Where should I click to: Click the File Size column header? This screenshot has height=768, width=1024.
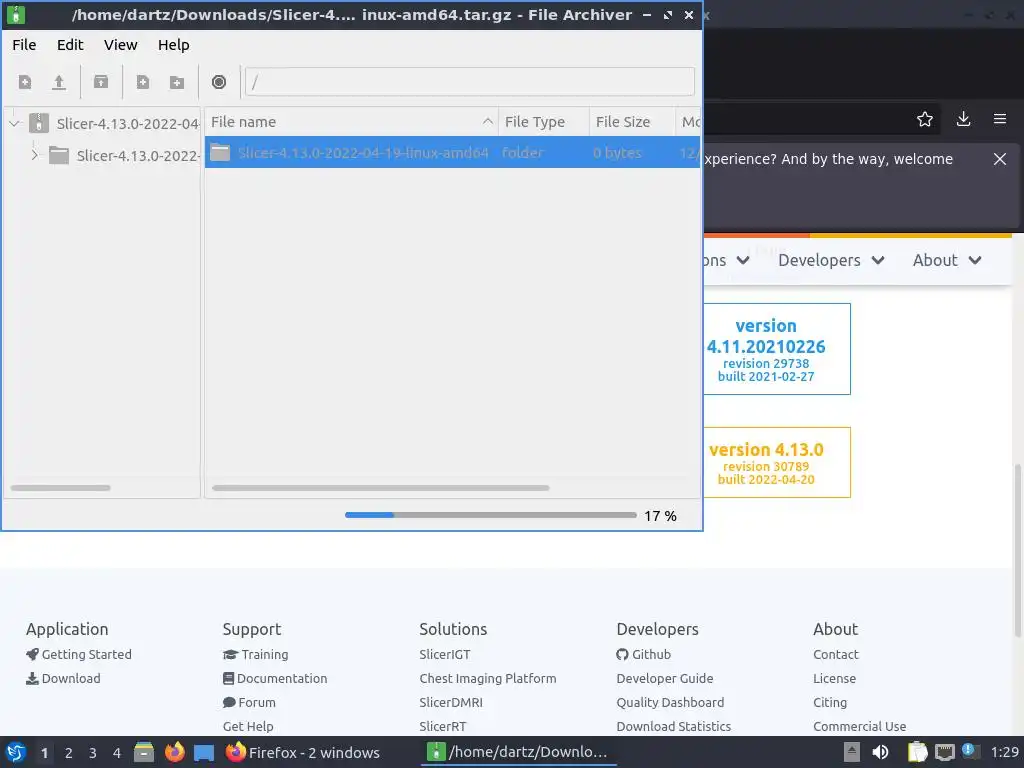point(632,121)
